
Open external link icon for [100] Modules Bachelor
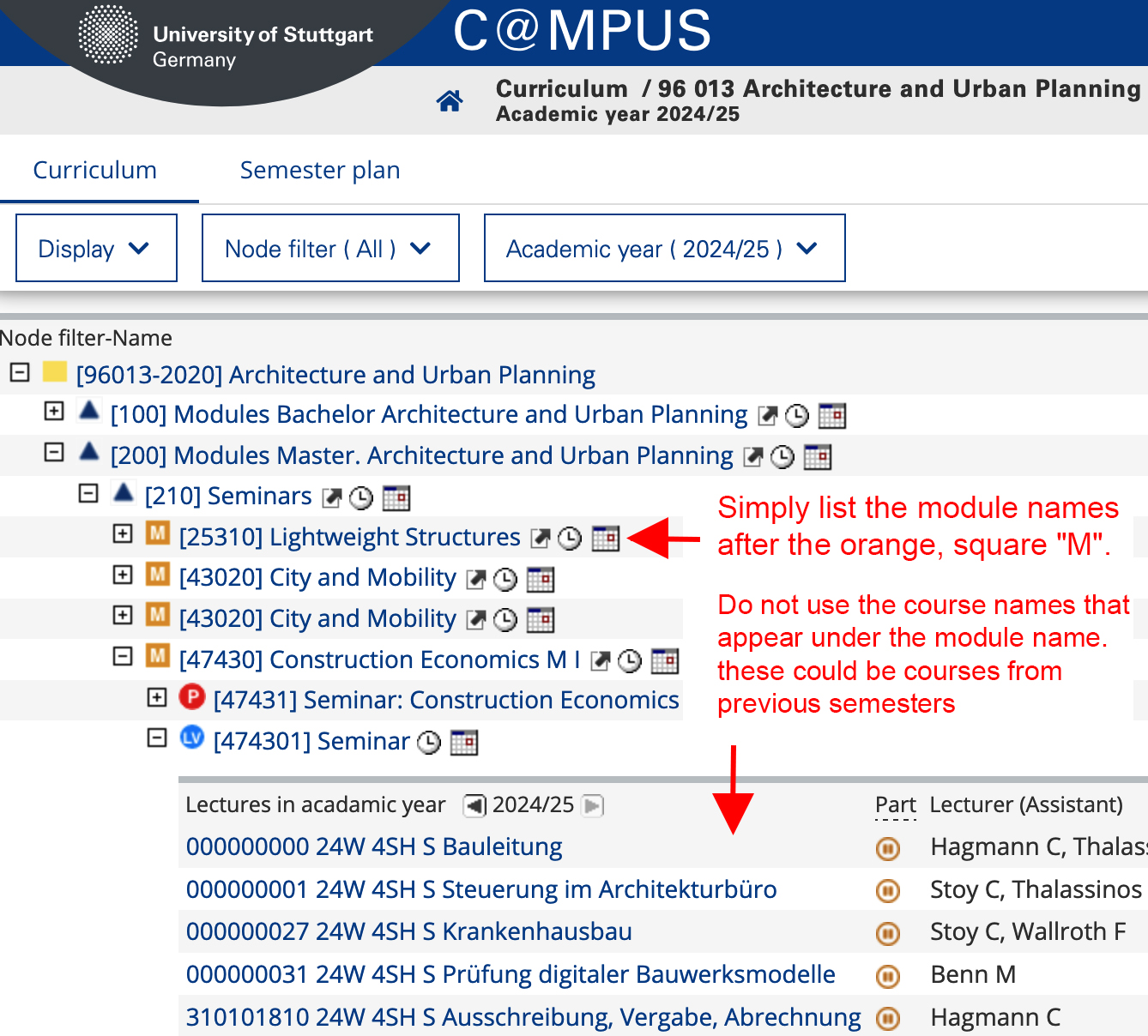pyautogui.click(x=768, y=416)
